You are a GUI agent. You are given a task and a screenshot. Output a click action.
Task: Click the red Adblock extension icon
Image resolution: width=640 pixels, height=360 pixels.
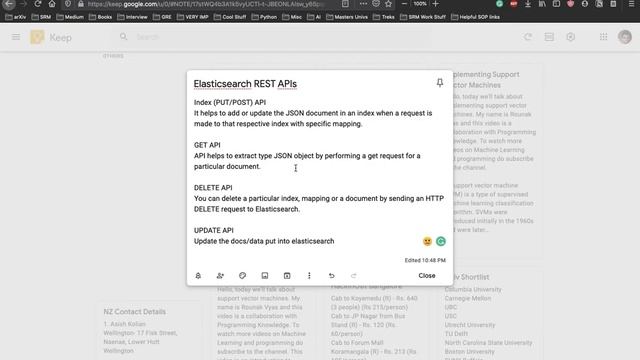point(513,4)
